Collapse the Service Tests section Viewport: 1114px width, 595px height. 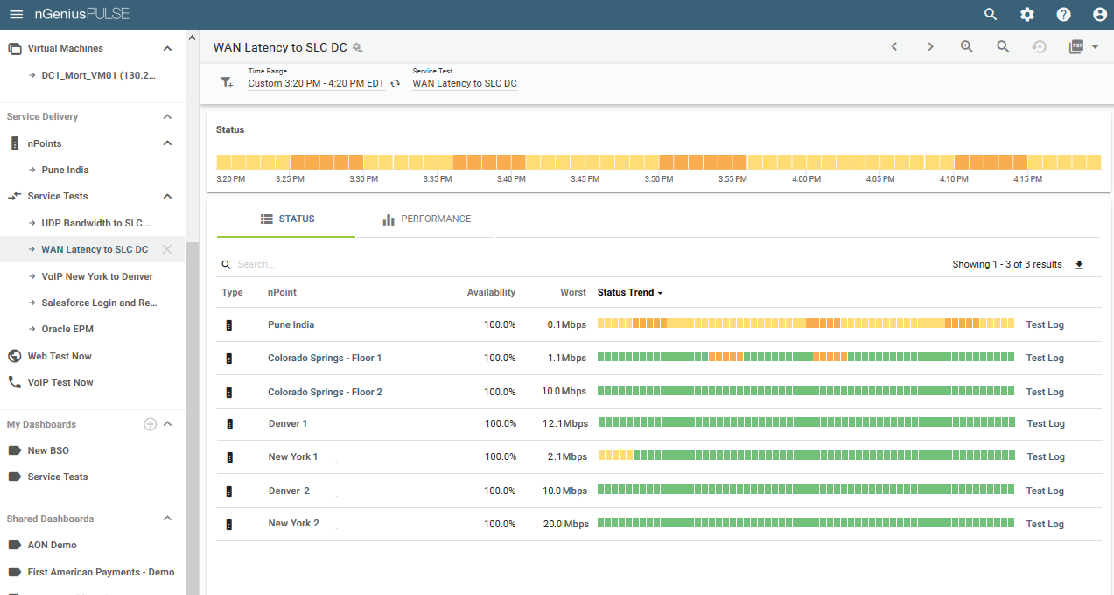click(168, 196)
